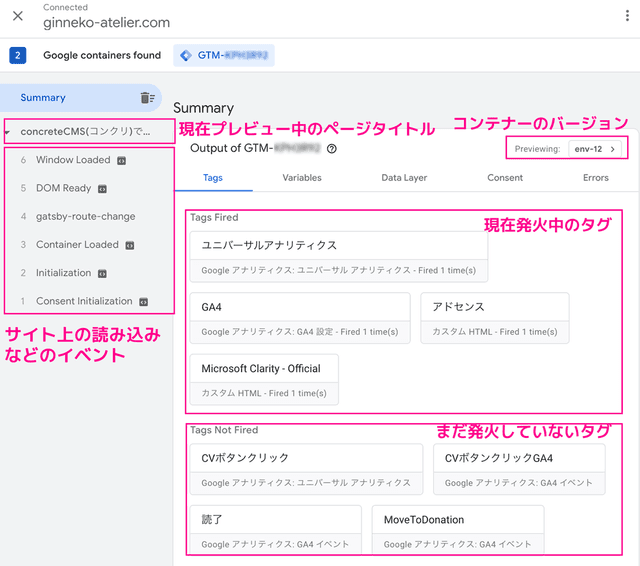This screenshot has height=566, width=640.
Task: Close the Tag Assistant debug session
Action: (18, 16)
